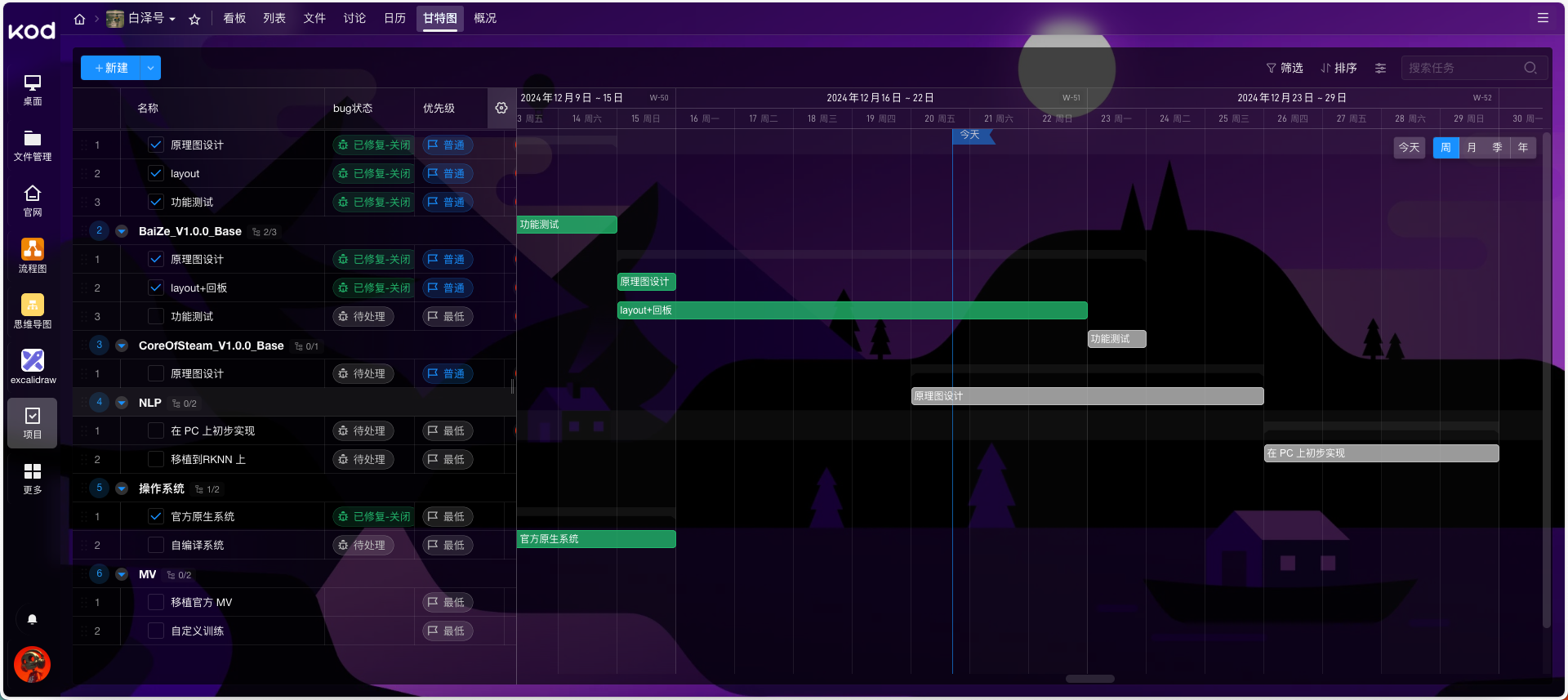Open the dropdown arrow beside 新建
The height and width of the screenshot is (700, 1568).
coord(150,68)
